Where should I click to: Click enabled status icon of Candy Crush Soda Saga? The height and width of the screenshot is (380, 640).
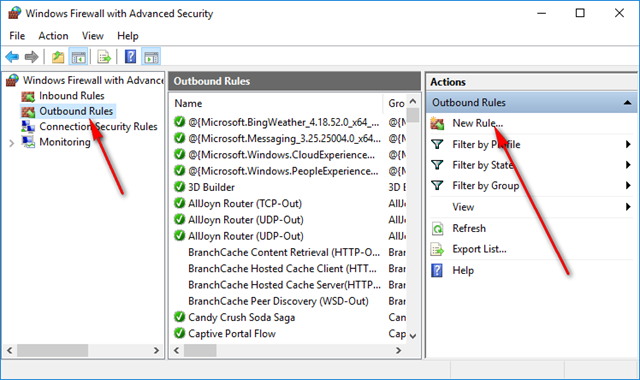tap(180, 317)
